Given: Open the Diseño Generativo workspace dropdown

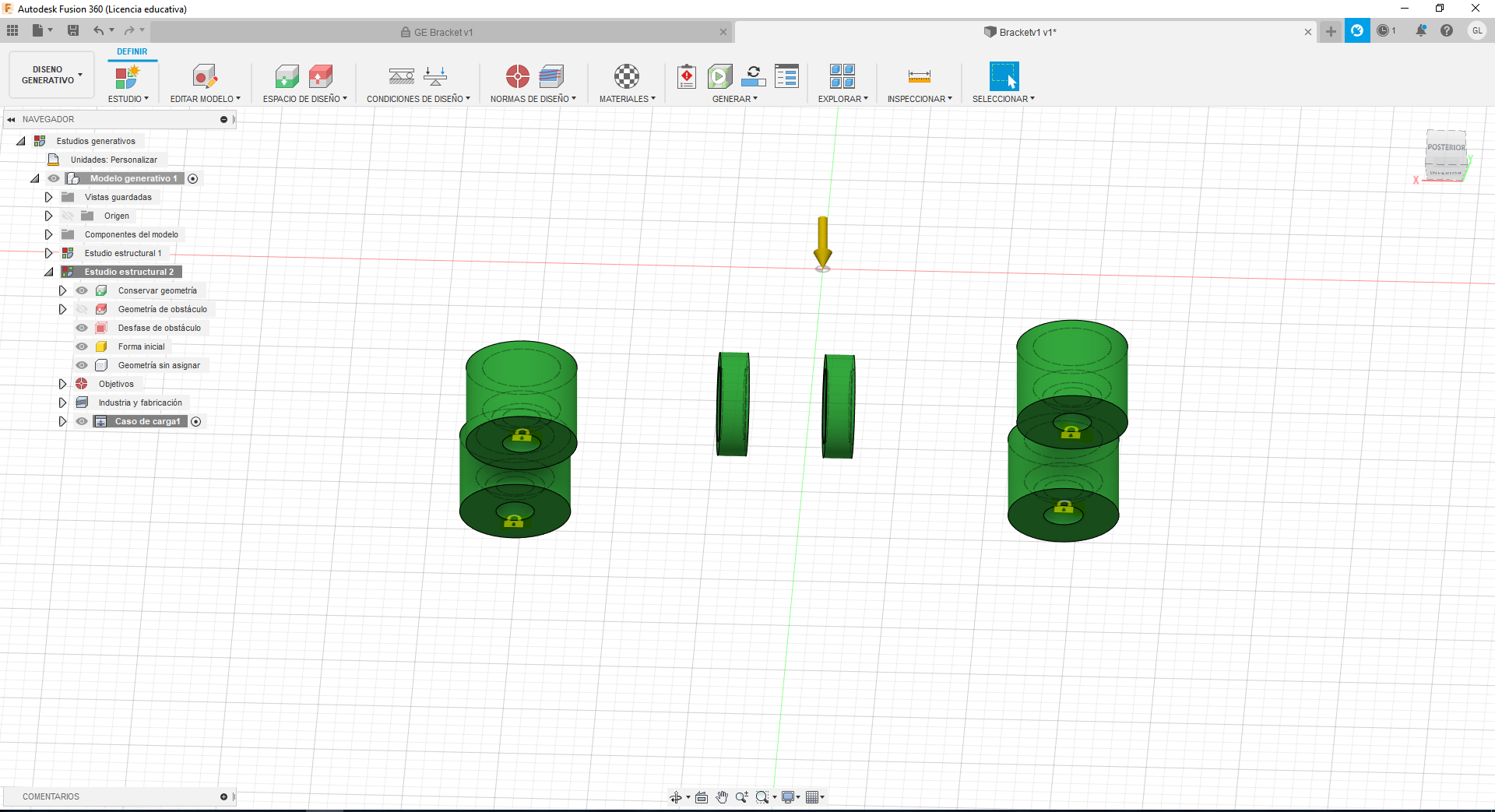Looking at the screenshot, I should (x=51, y=75).
